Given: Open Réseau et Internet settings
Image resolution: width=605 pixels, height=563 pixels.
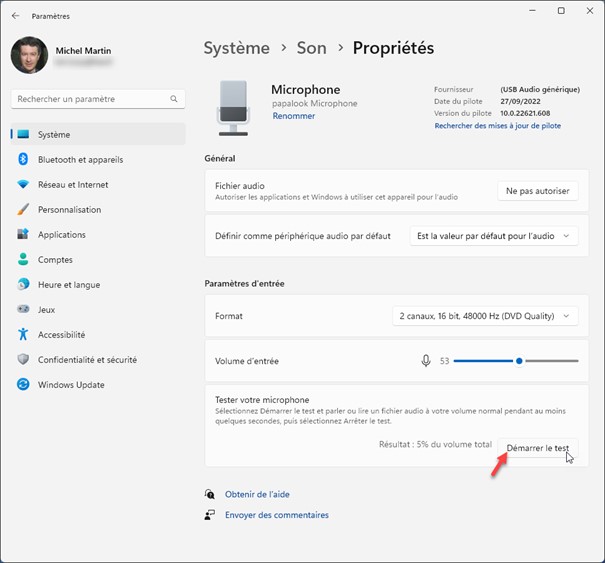Looking at the screenshot, I should [73, 185].
